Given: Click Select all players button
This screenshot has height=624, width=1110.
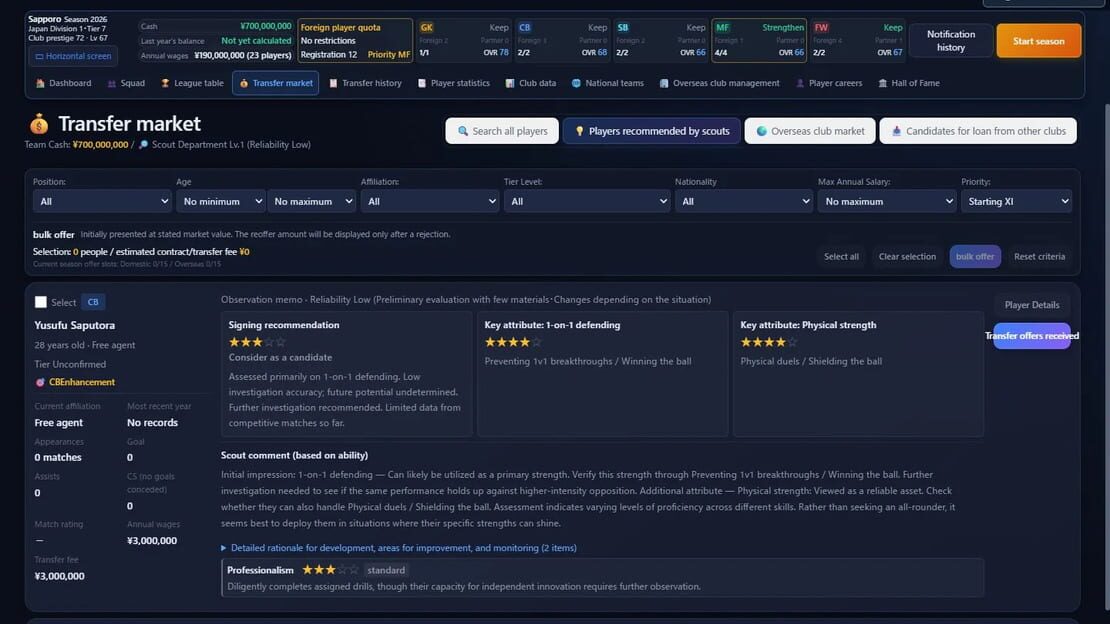Looking at the screenshot, I should coord(841,256).
